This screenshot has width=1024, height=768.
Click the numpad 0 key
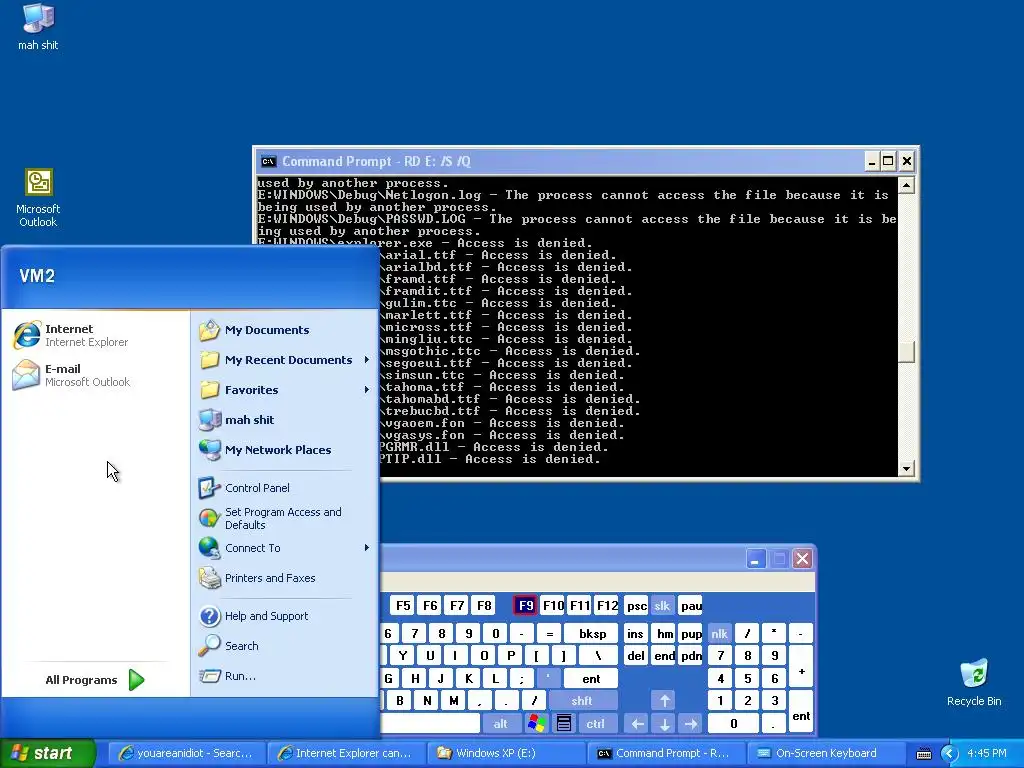point(733,723)
